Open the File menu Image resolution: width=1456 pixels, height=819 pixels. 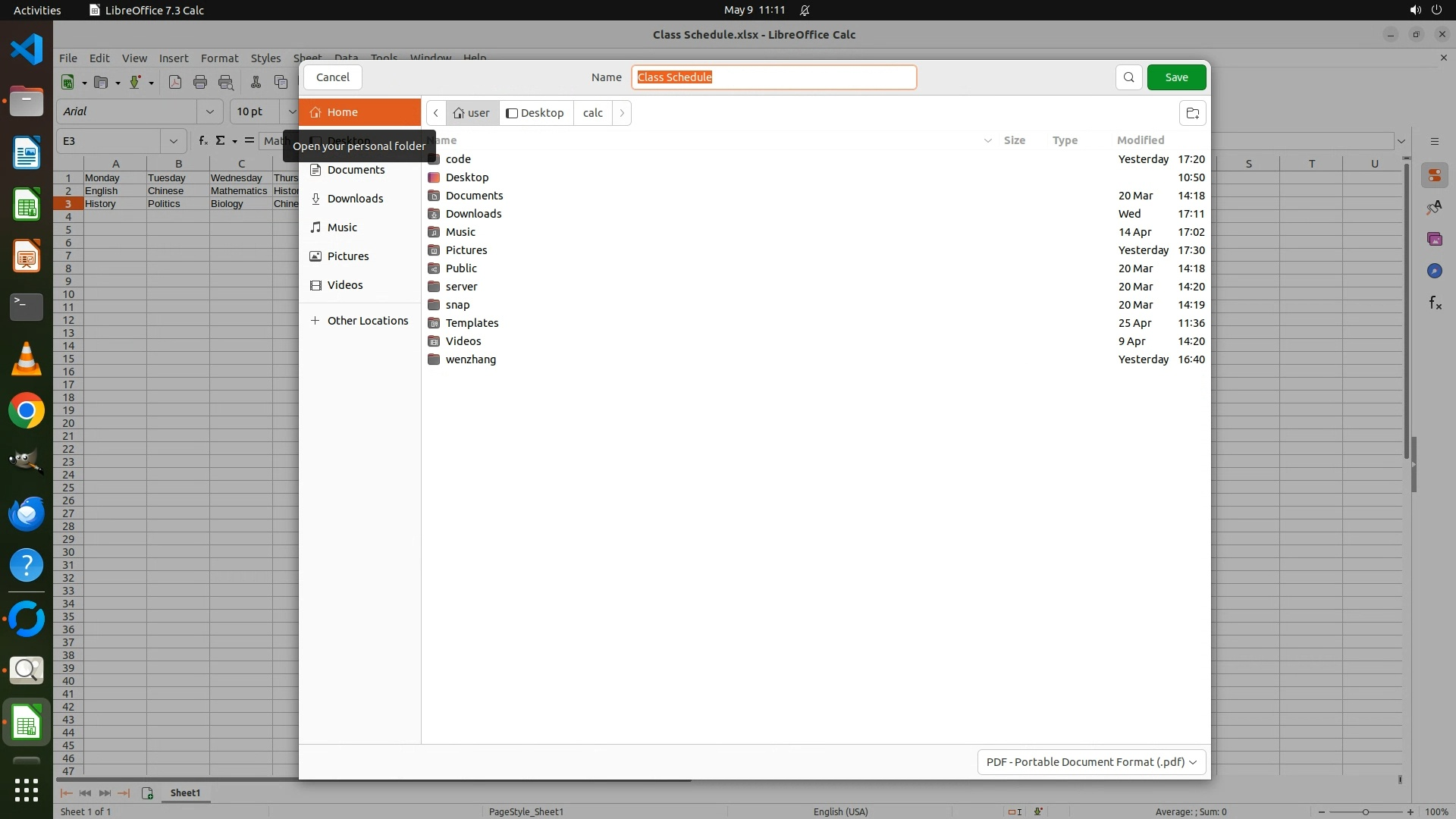[67, 58]
